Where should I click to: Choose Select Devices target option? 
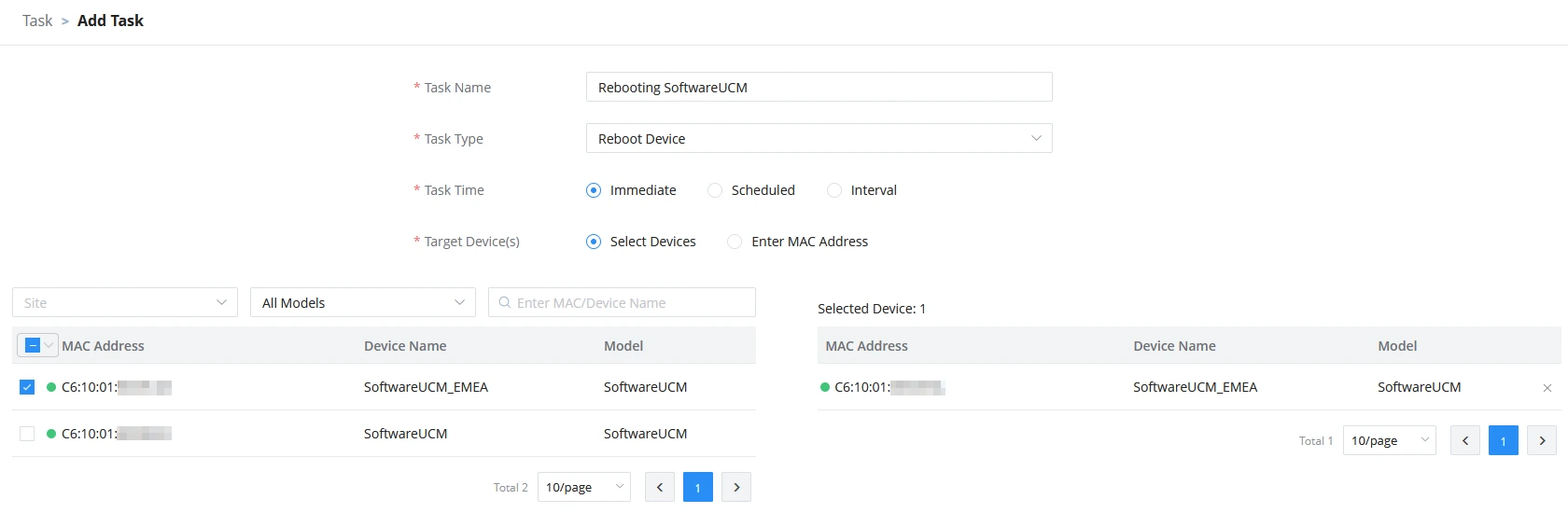tap(594, 242)
